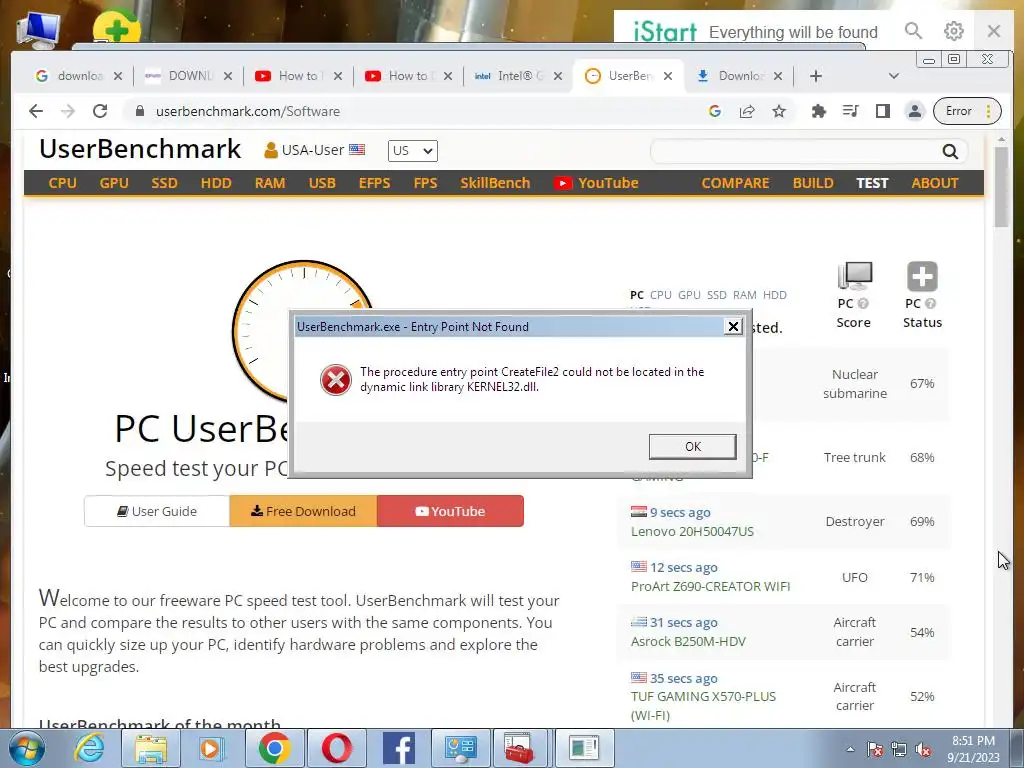Open YouTube link in navigation bar
Image resolution: width=1024 pixels, height=768 pixels.
(596, 183)
